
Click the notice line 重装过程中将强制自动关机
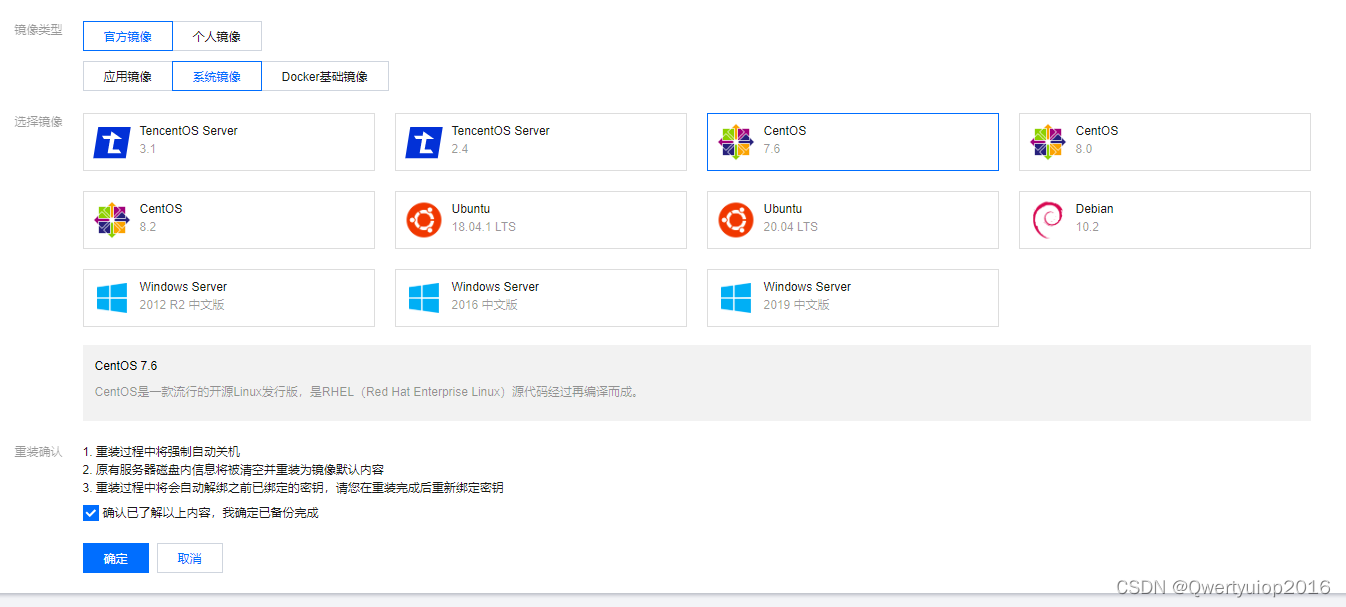click(x=162, y=452)
